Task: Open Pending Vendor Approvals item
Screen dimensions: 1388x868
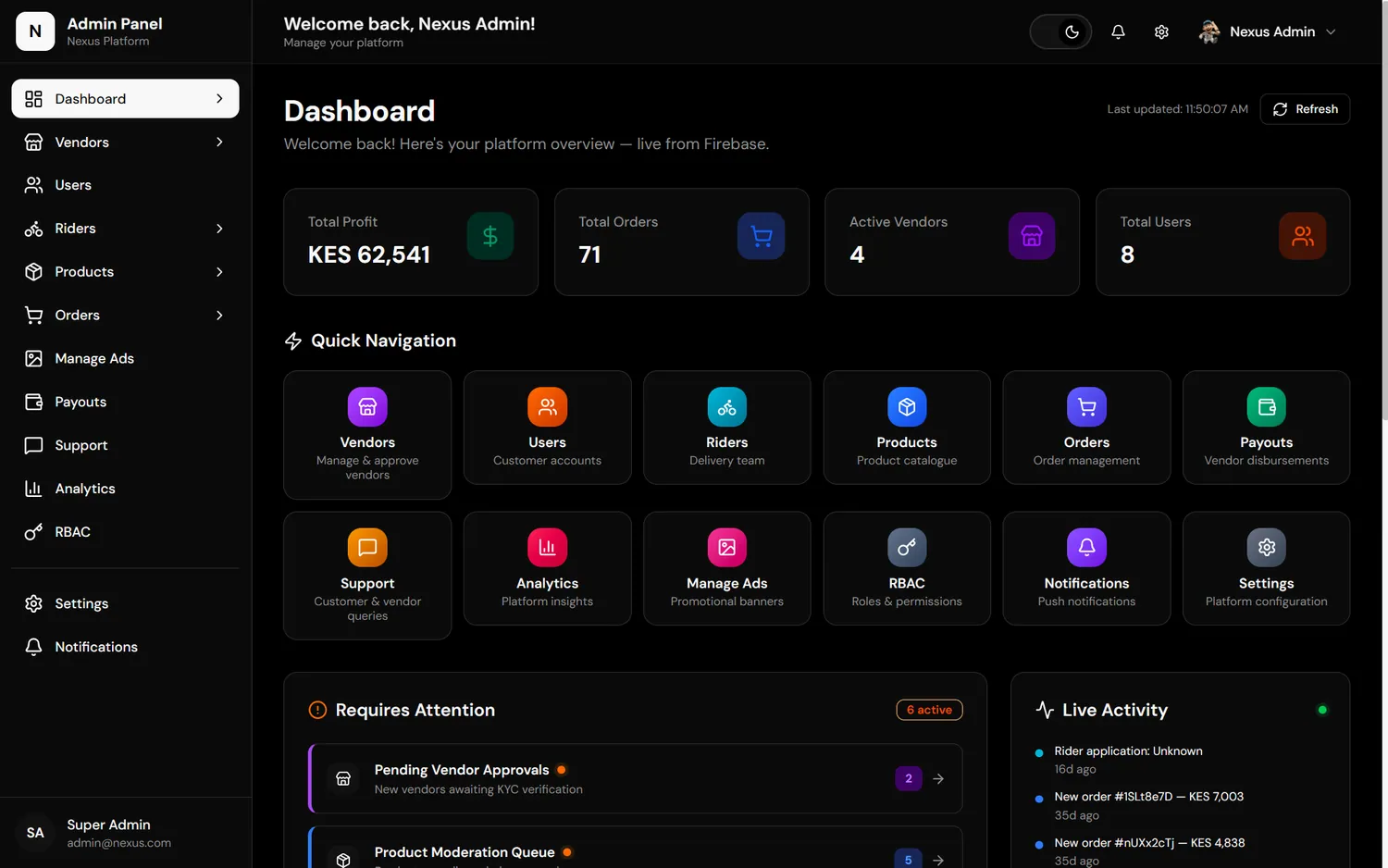Action: (636, 778)
